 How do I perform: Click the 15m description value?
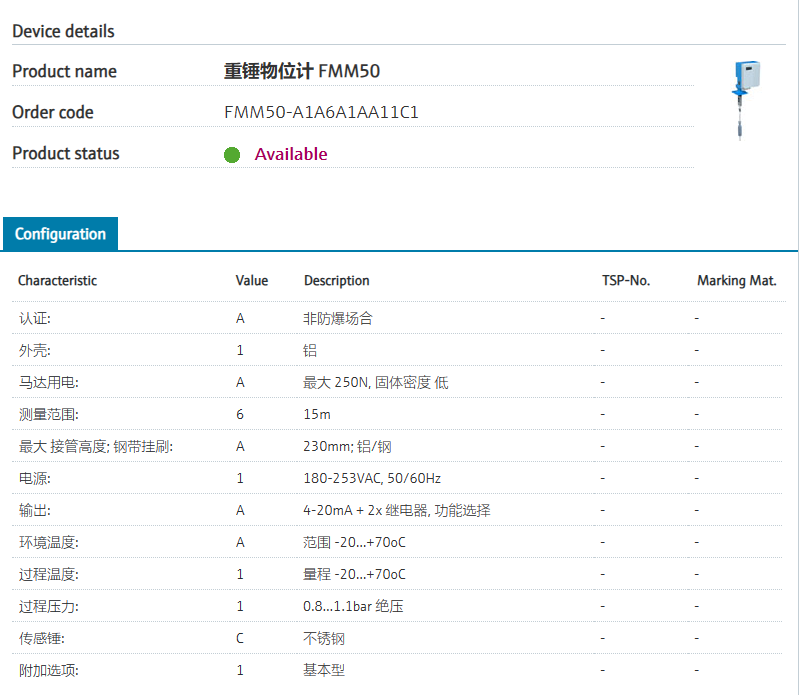[316, 414]
